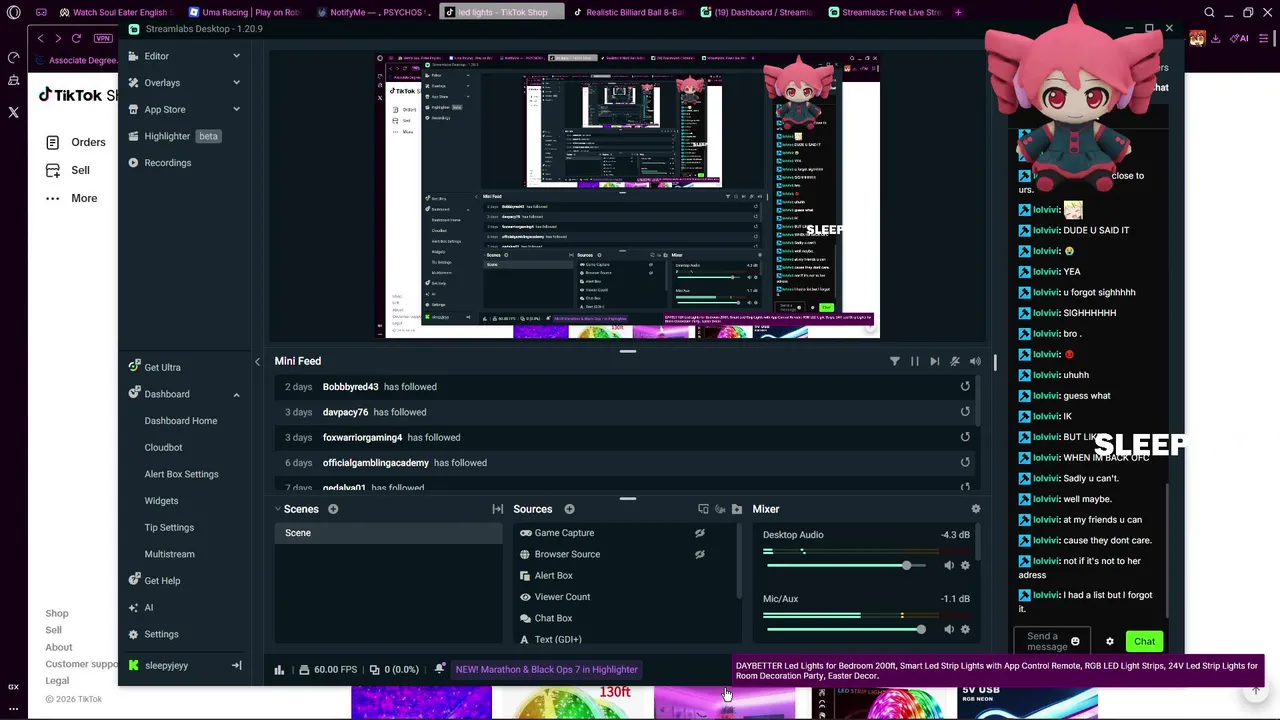Add a new source
The width and height of the screenshot is (1280, 720).
pyautogui.click(x=569, y=509)
